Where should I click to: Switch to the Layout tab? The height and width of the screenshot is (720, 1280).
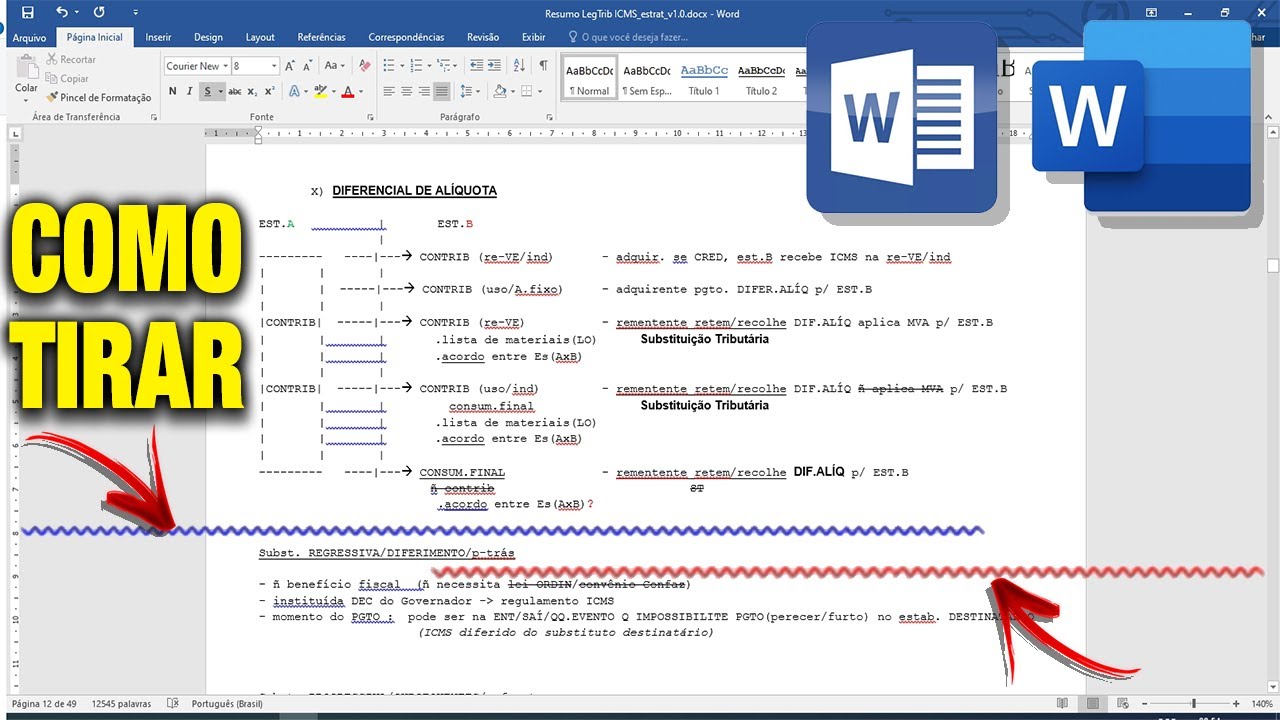point(260,37)
